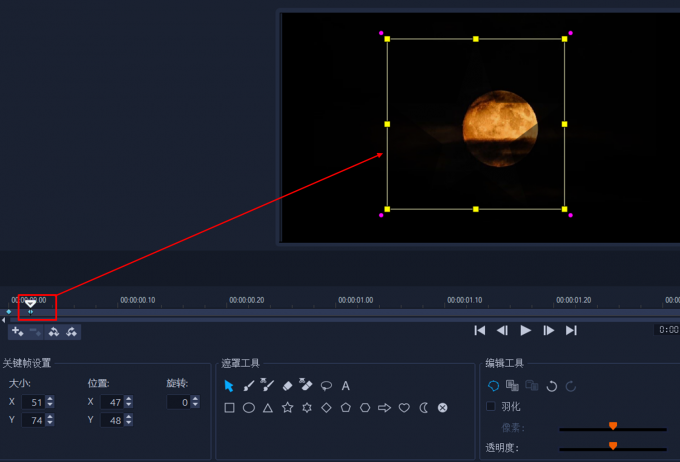Enable the 羽化 feather checkbox
680x462 pixels.
pyautogui.click(x=491, y=406)
